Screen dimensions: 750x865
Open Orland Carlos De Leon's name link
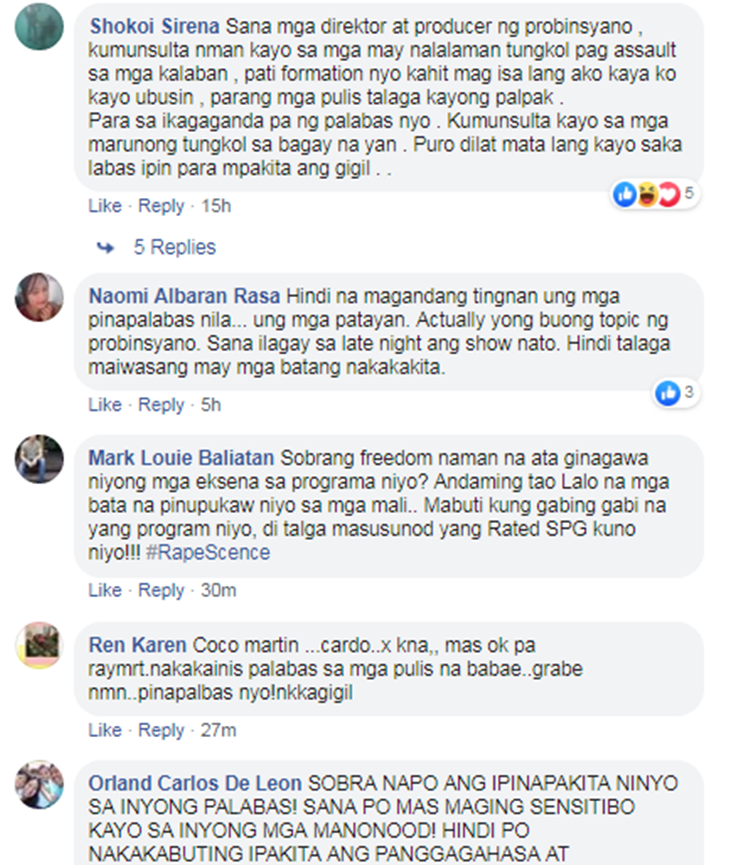point(195,783)
